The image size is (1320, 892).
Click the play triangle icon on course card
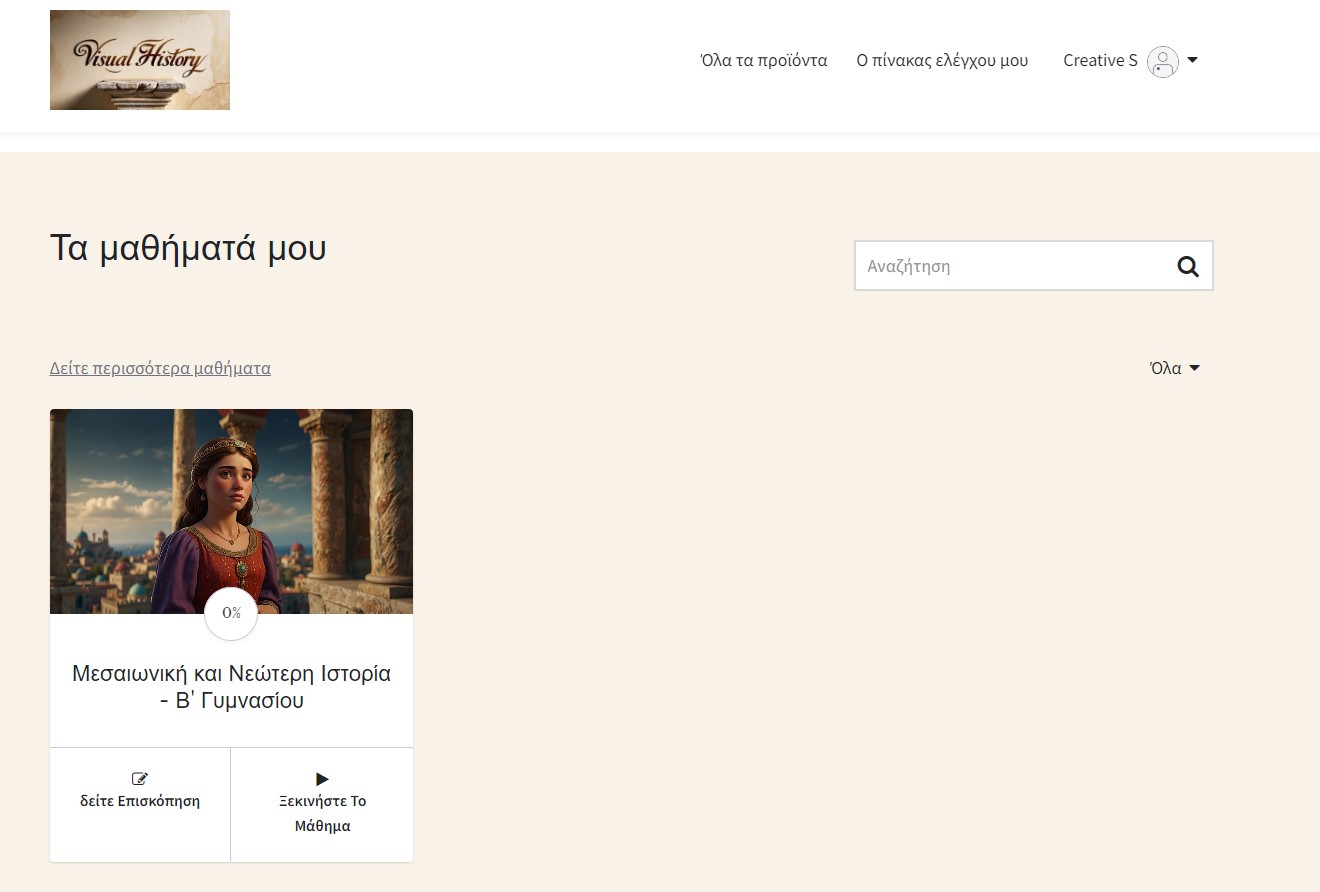(x=322, y=779)
